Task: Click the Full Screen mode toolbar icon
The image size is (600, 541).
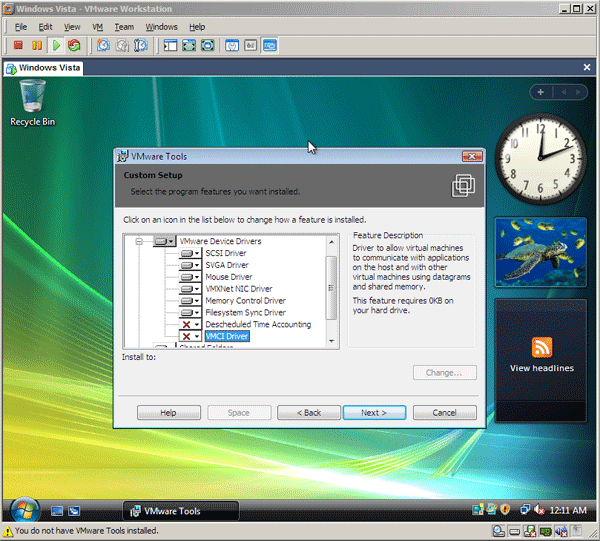Action: pos(189,46)
